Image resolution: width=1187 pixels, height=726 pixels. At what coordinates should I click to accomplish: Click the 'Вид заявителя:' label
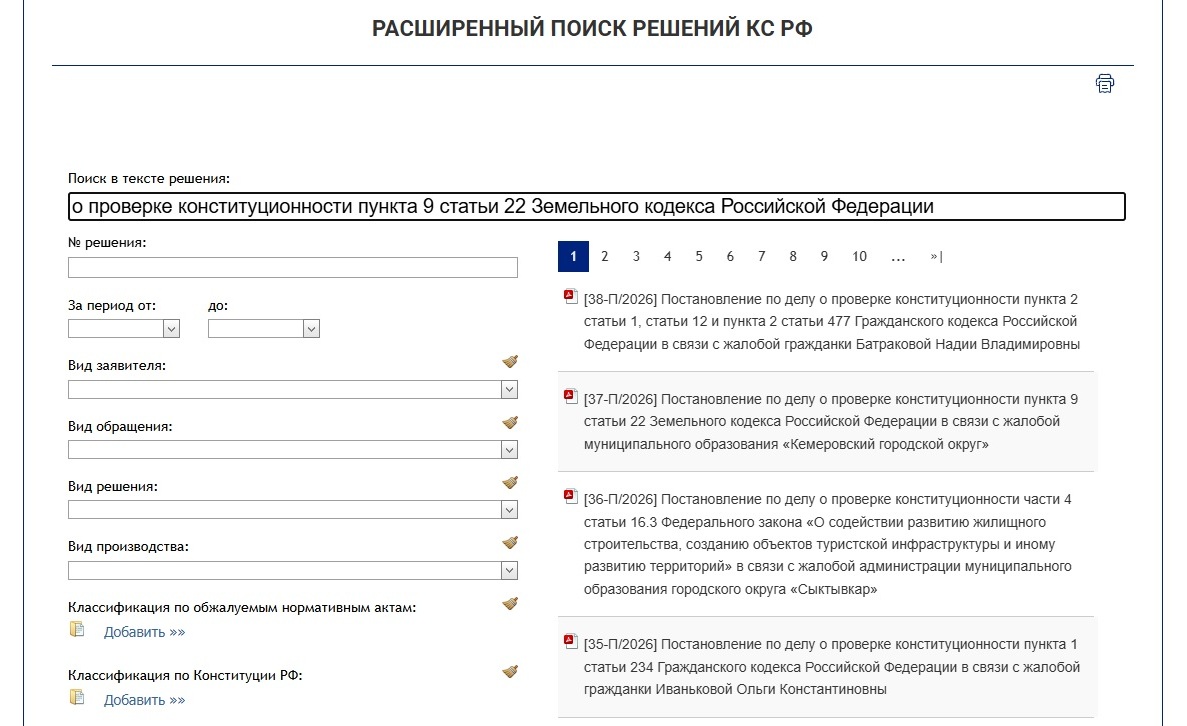tap(117, 366)
